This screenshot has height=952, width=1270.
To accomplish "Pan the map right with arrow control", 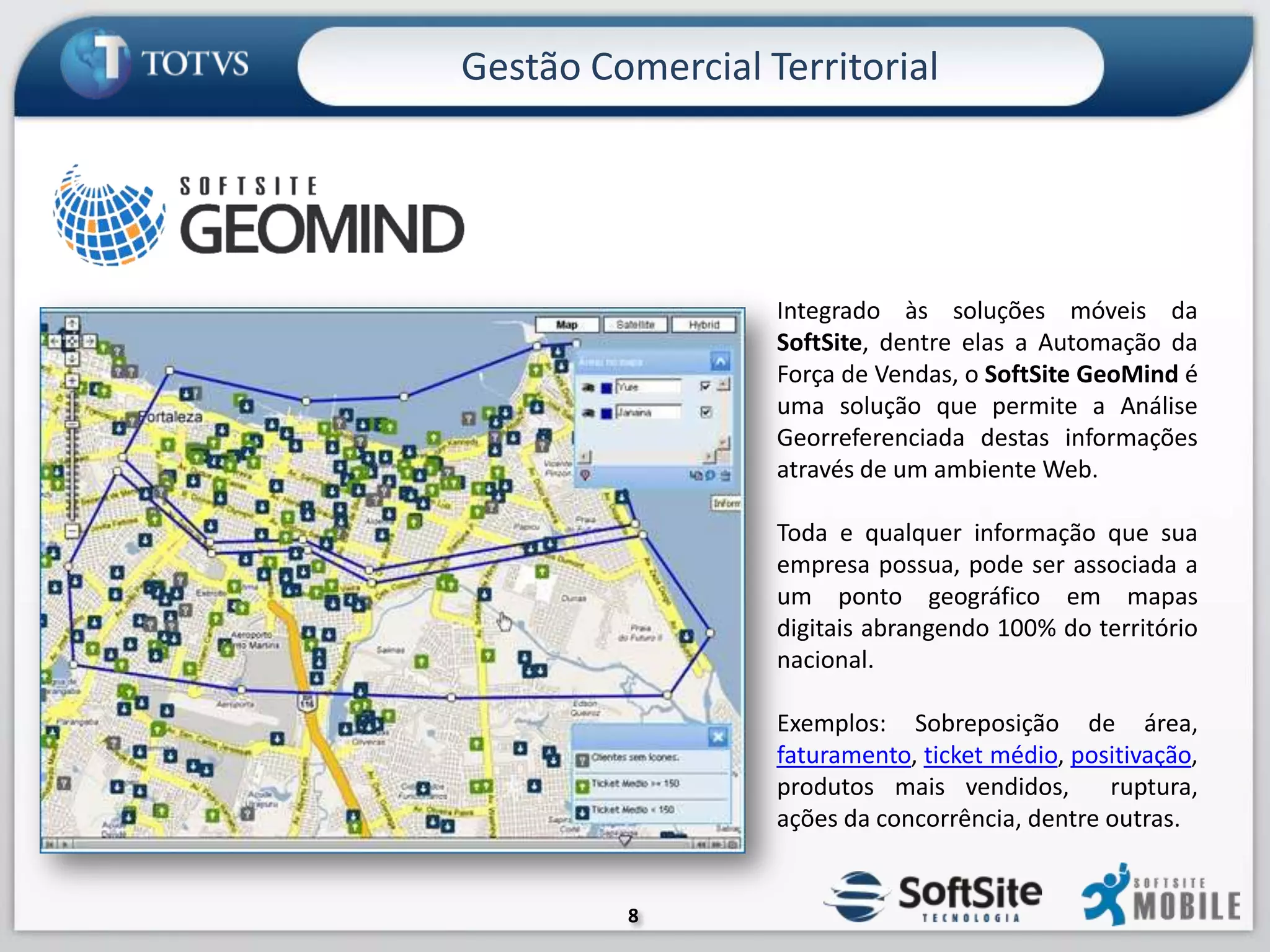I will point(90,341).
